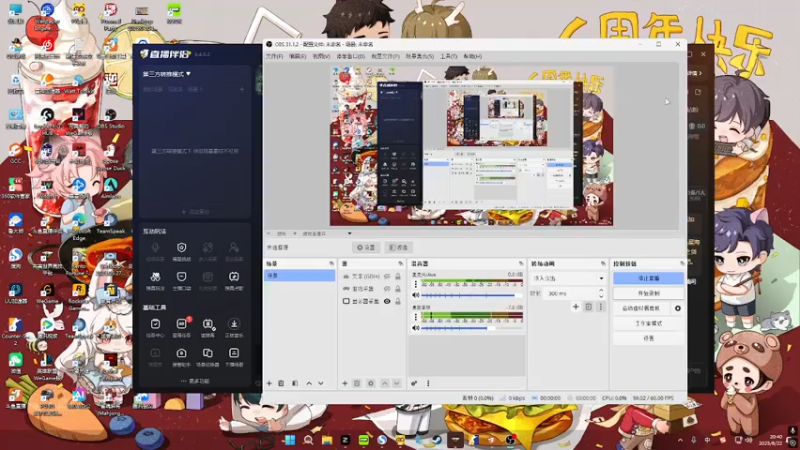Open transition properties three-dot menu
The width and height of the screenshot is (800, 450).
(x=601, y=307)
